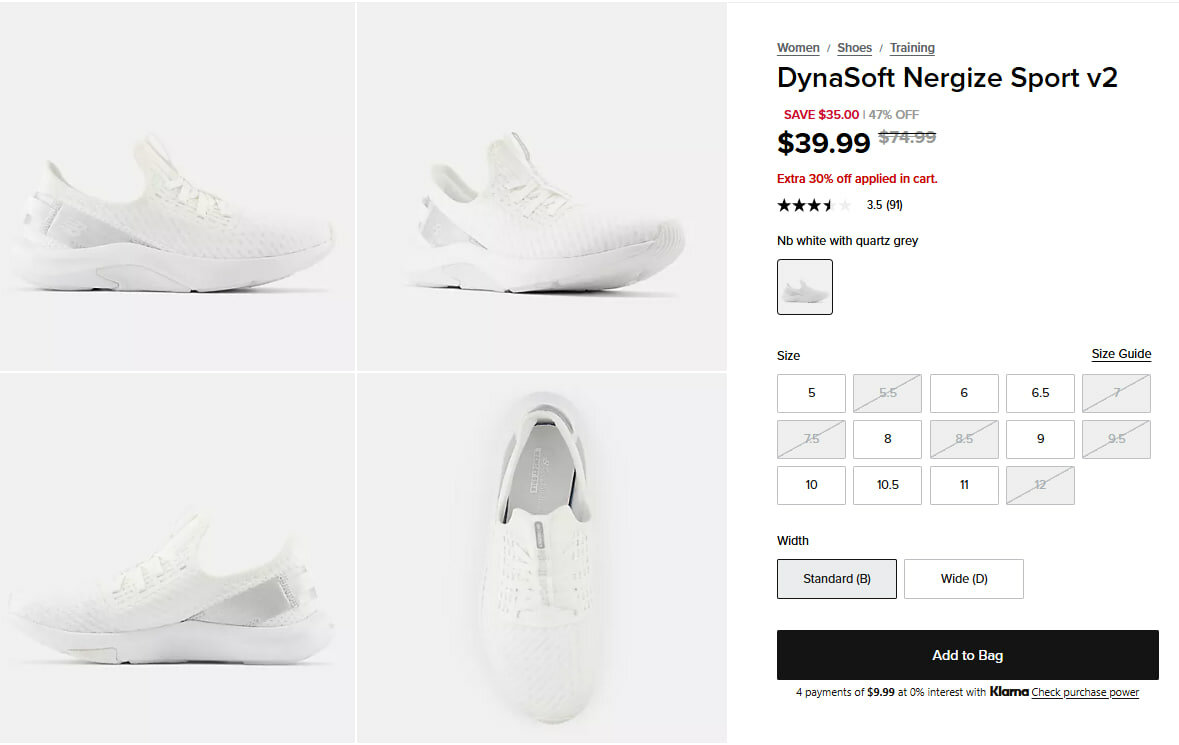Click the Add to Bag button
Viewport: 1179px width, 745px height.
[967, 656]
